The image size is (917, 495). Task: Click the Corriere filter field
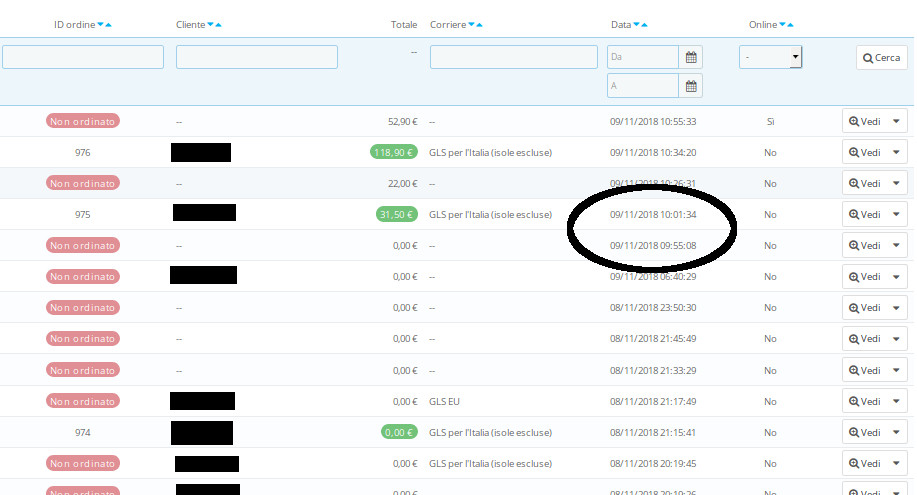tap(513, 57)
